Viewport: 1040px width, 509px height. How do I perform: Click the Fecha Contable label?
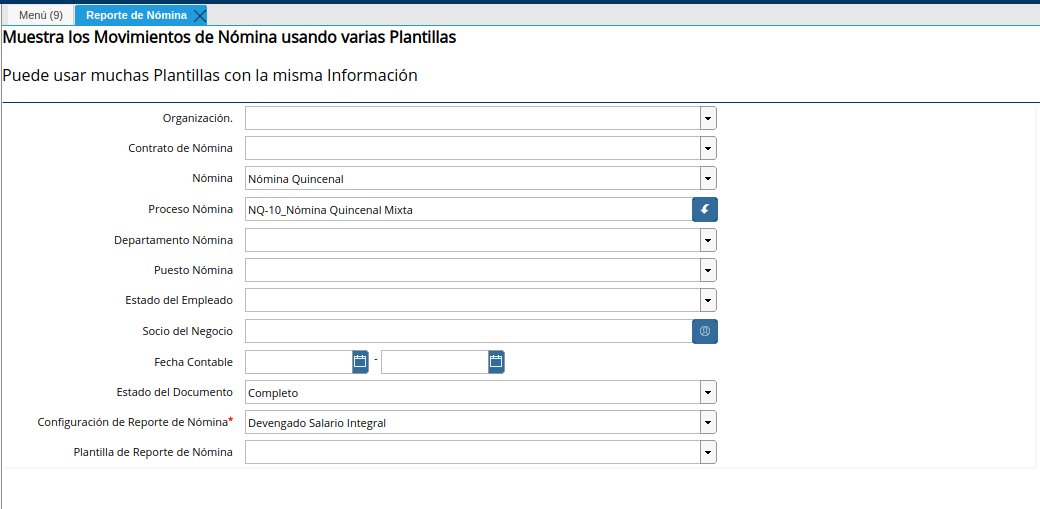[x=193, y=362]
